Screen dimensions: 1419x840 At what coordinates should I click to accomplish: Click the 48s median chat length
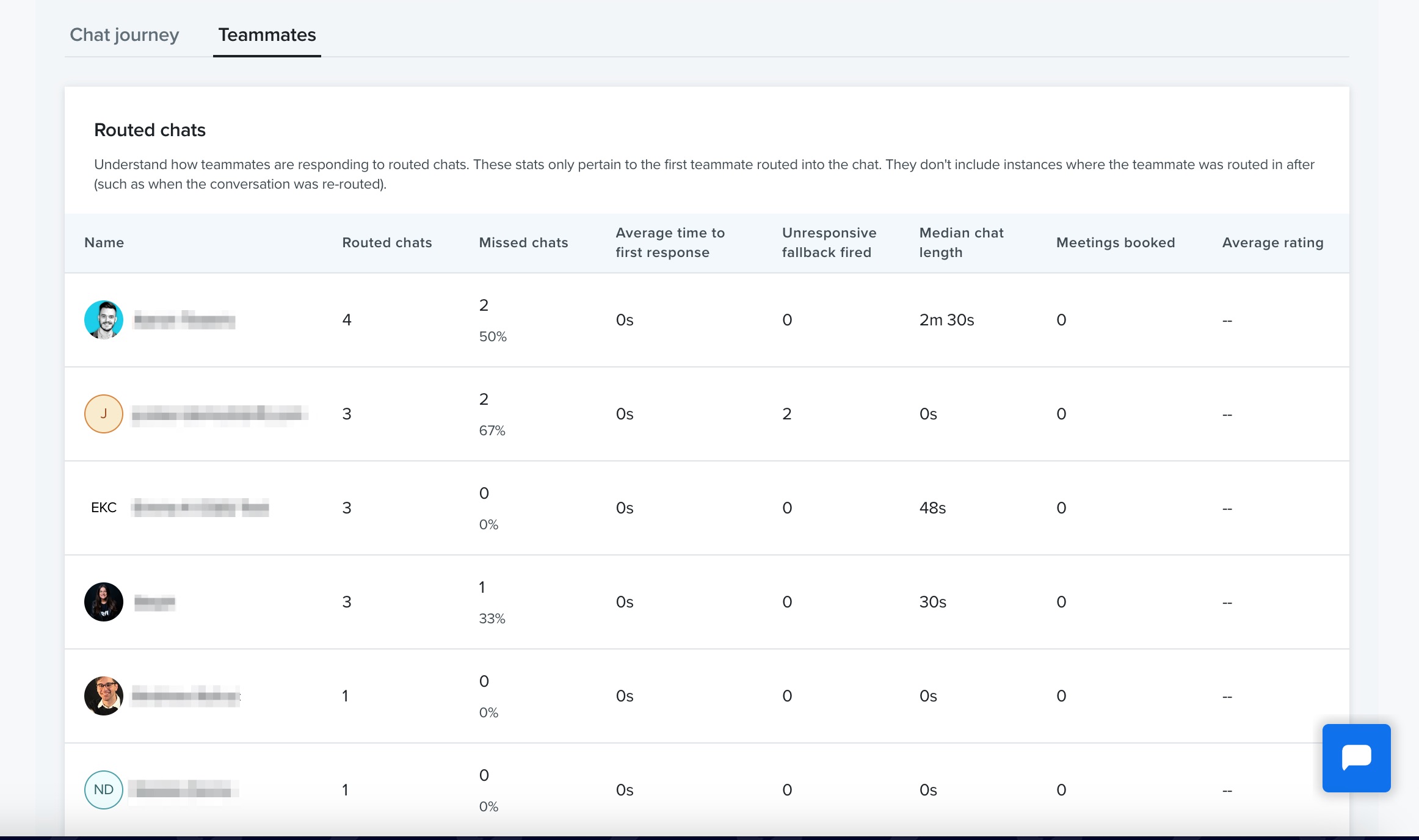tap(932, 508)
